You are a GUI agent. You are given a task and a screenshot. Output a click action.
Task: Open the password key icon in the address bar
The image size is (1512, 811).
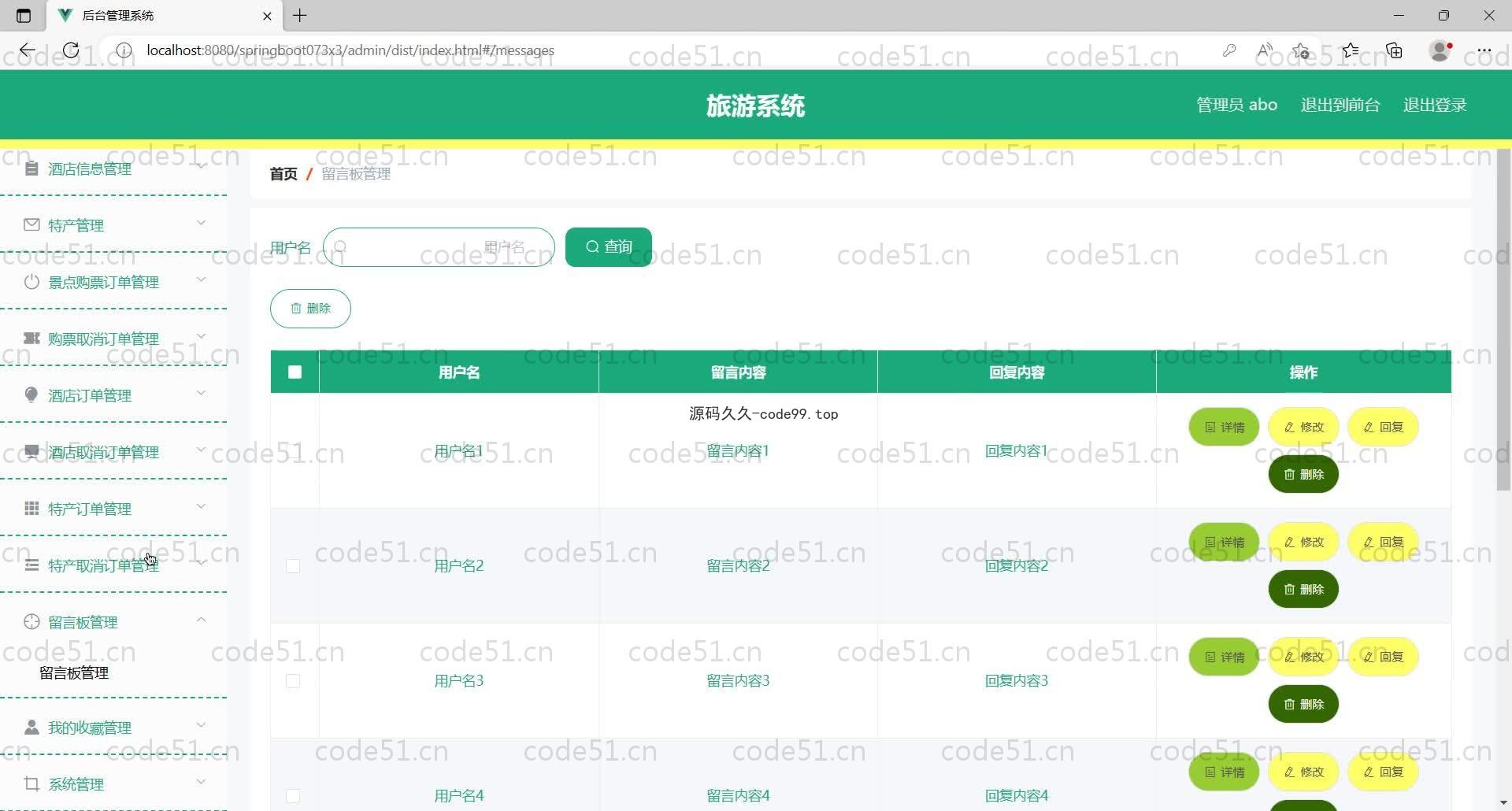click(x=1229, y=50)
